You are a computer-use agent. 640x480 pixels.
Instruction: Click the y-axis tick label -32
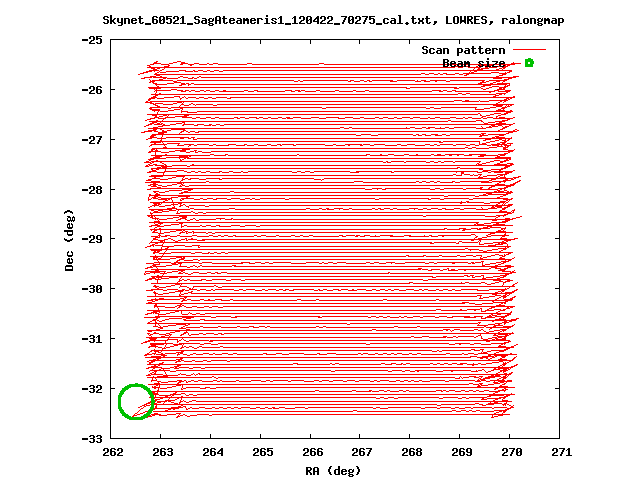[x=92, y=389]
